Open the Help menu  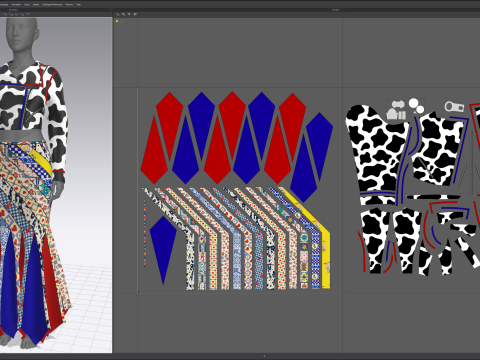pyautogui.click(x=79, y=5)
